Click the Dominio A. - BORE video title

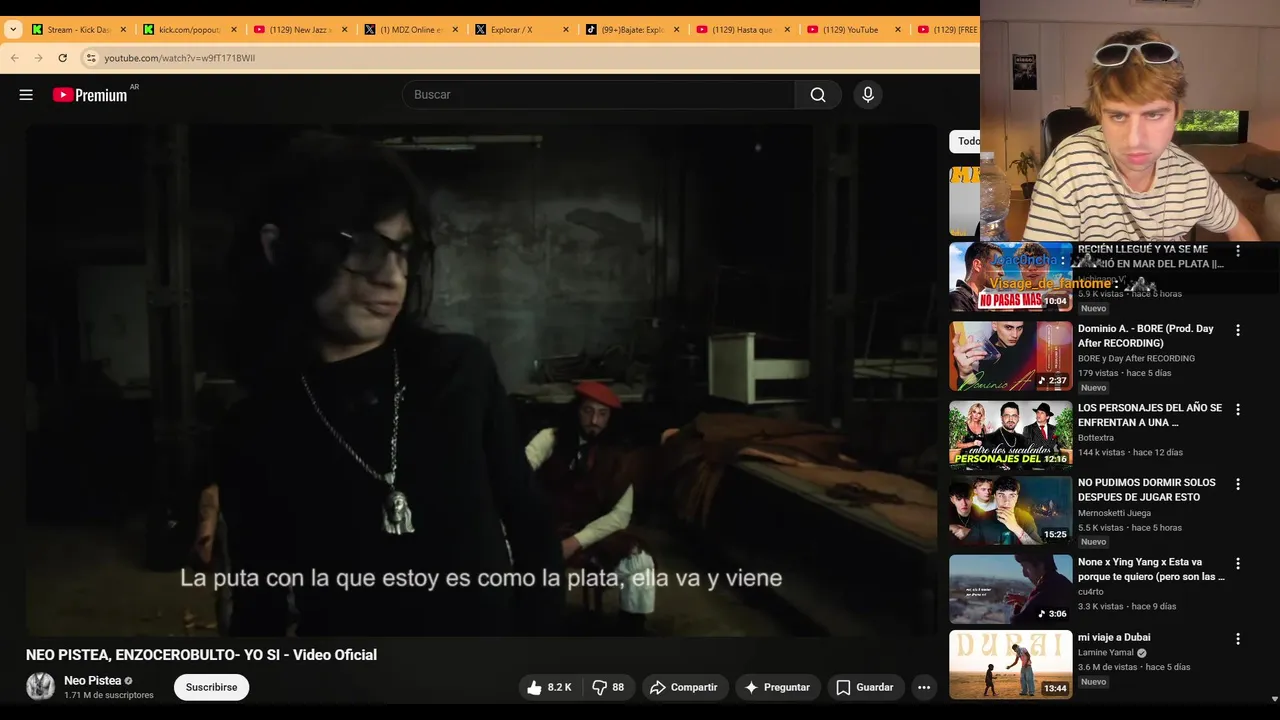(1146, 336)
